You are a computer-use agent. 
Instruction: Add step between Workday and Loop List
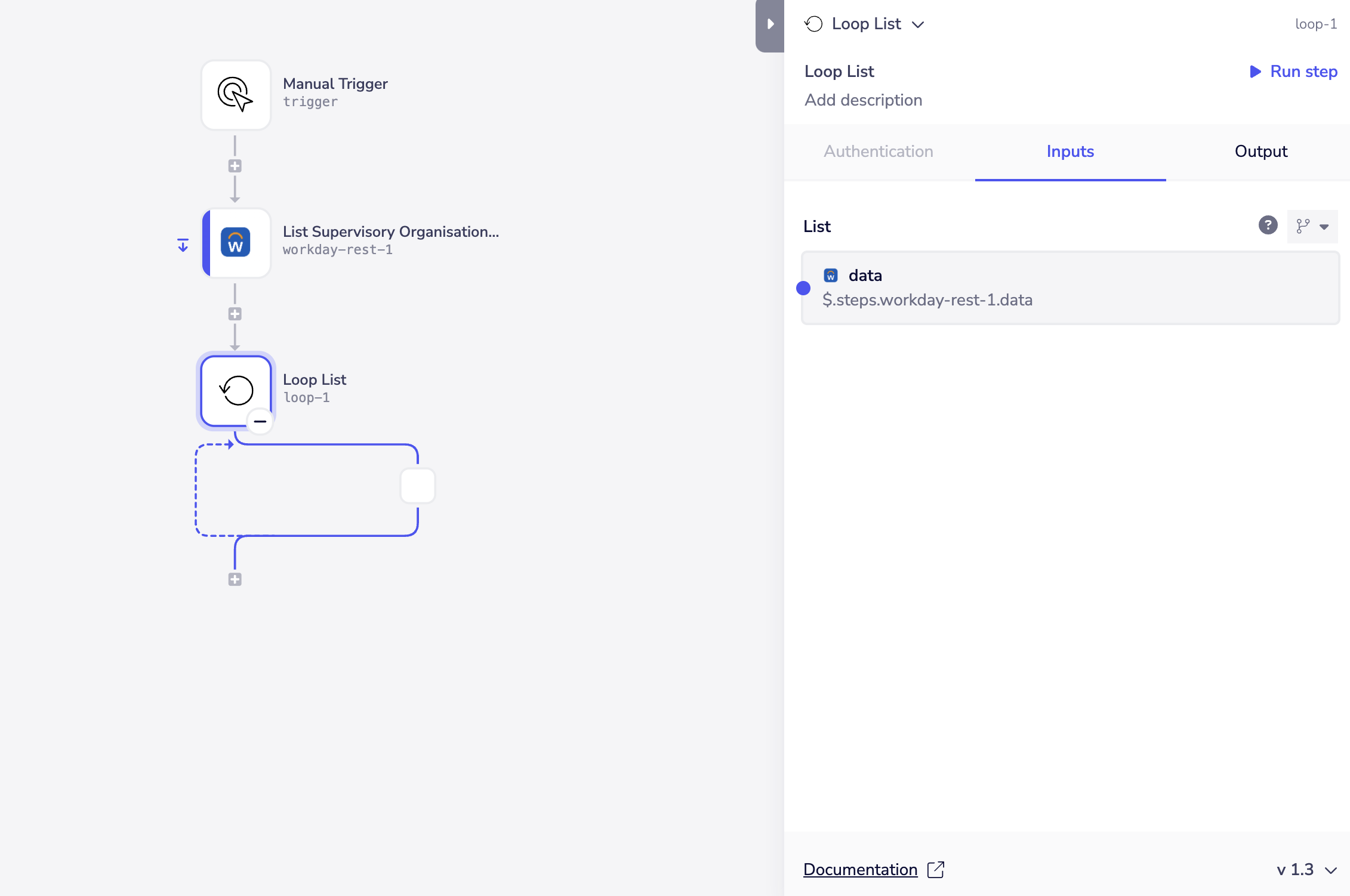pos(235,314)
